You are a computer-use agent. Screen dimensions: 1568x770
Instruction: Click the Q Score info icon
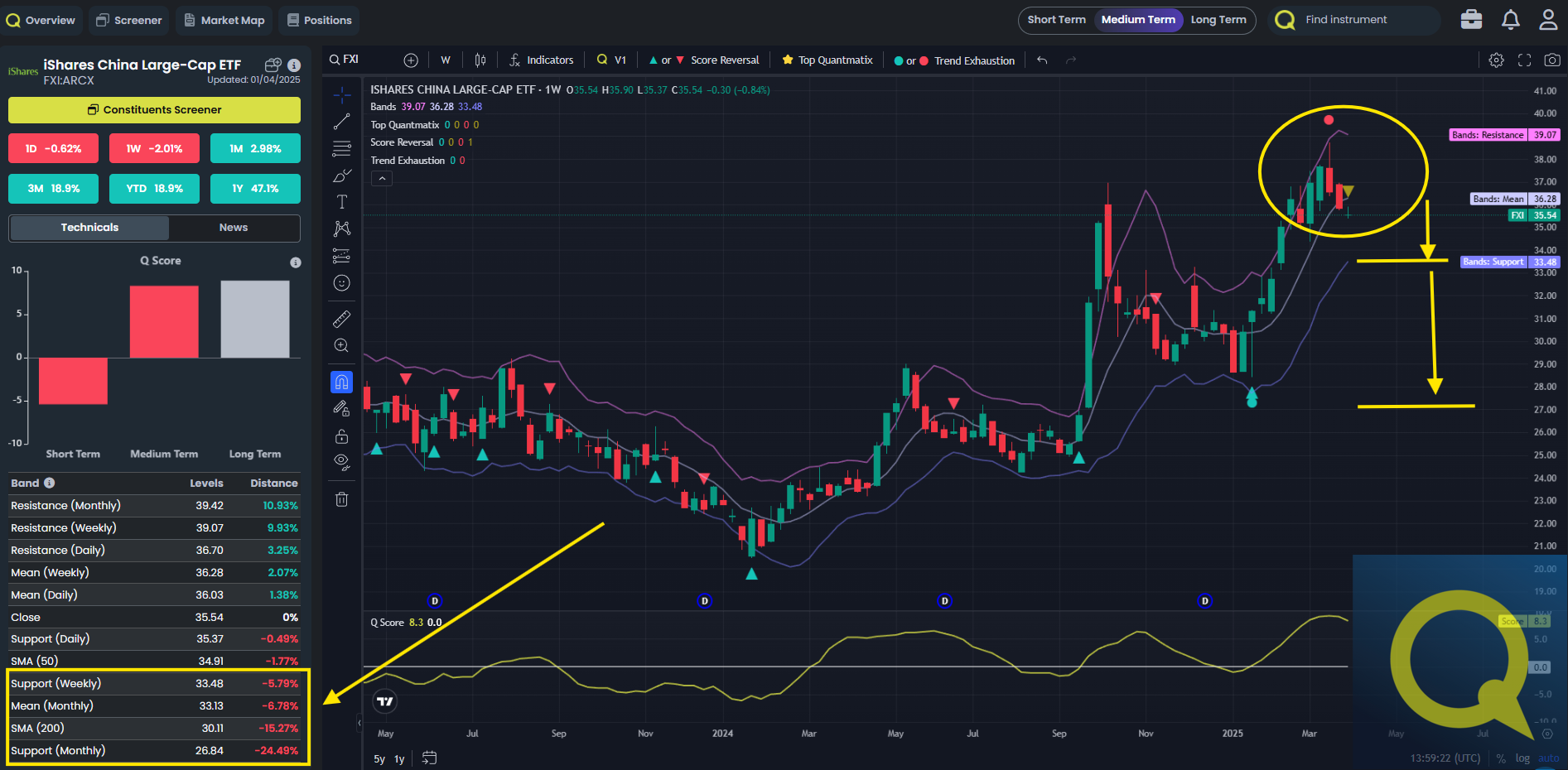(x=296, y=262)
